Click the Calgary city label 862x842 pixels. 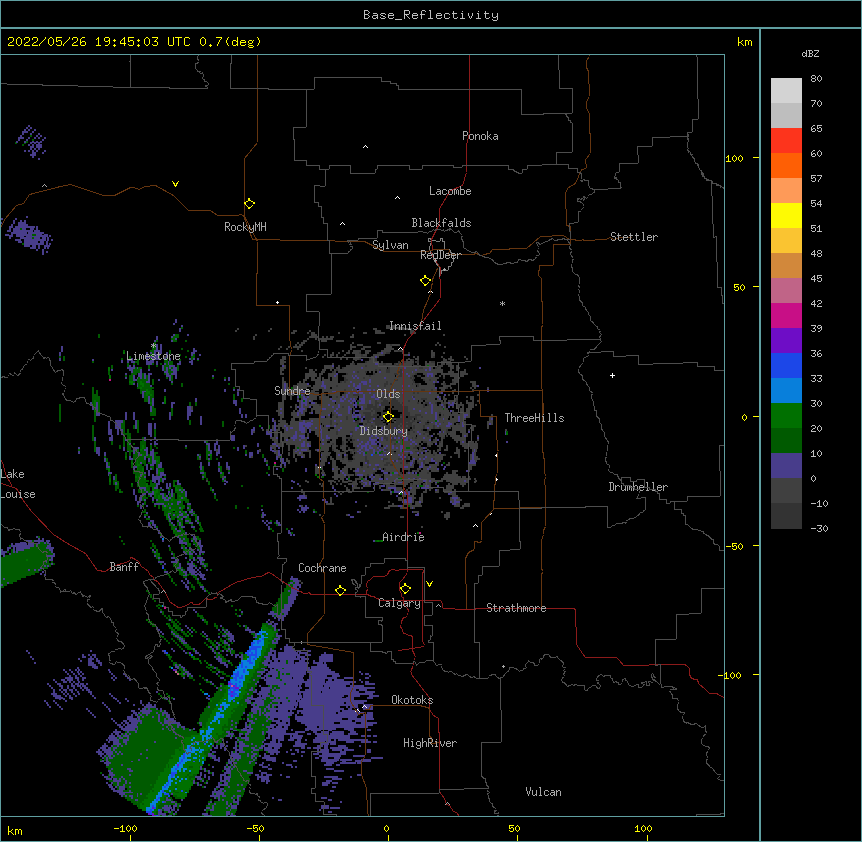click(x=399, y=603)
